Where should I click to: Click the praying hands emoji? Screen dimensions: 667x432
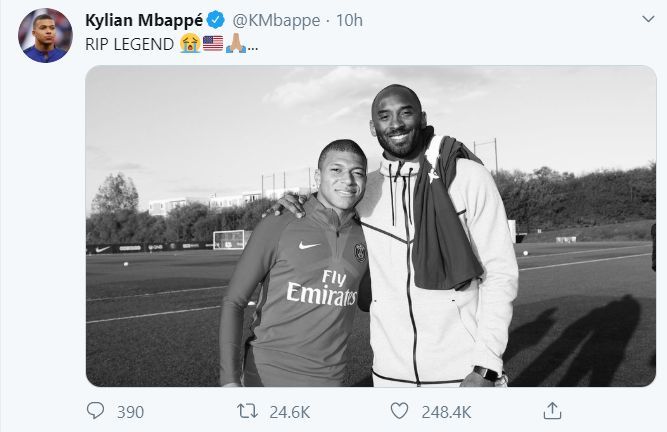point(235,45)
